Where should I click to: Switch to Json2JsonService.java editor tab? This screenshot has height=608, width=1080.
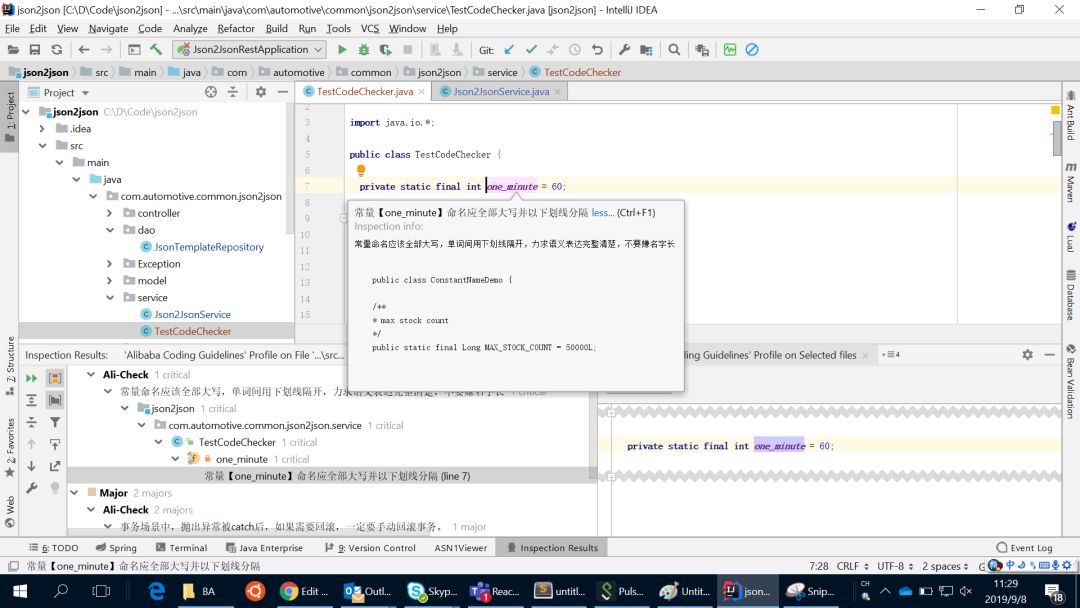click(501, 91)
